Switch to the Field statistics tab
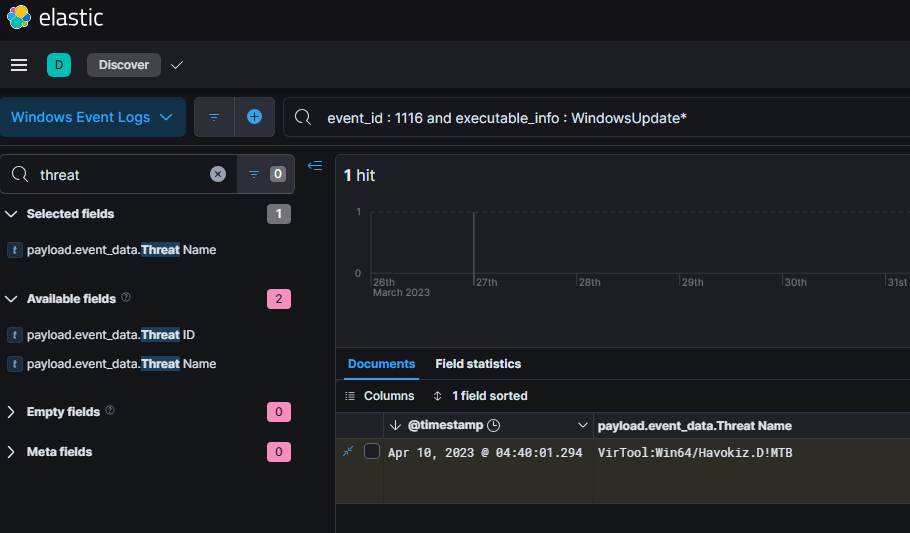This screenshot has width=910, height=533. [x=478, y=364]
